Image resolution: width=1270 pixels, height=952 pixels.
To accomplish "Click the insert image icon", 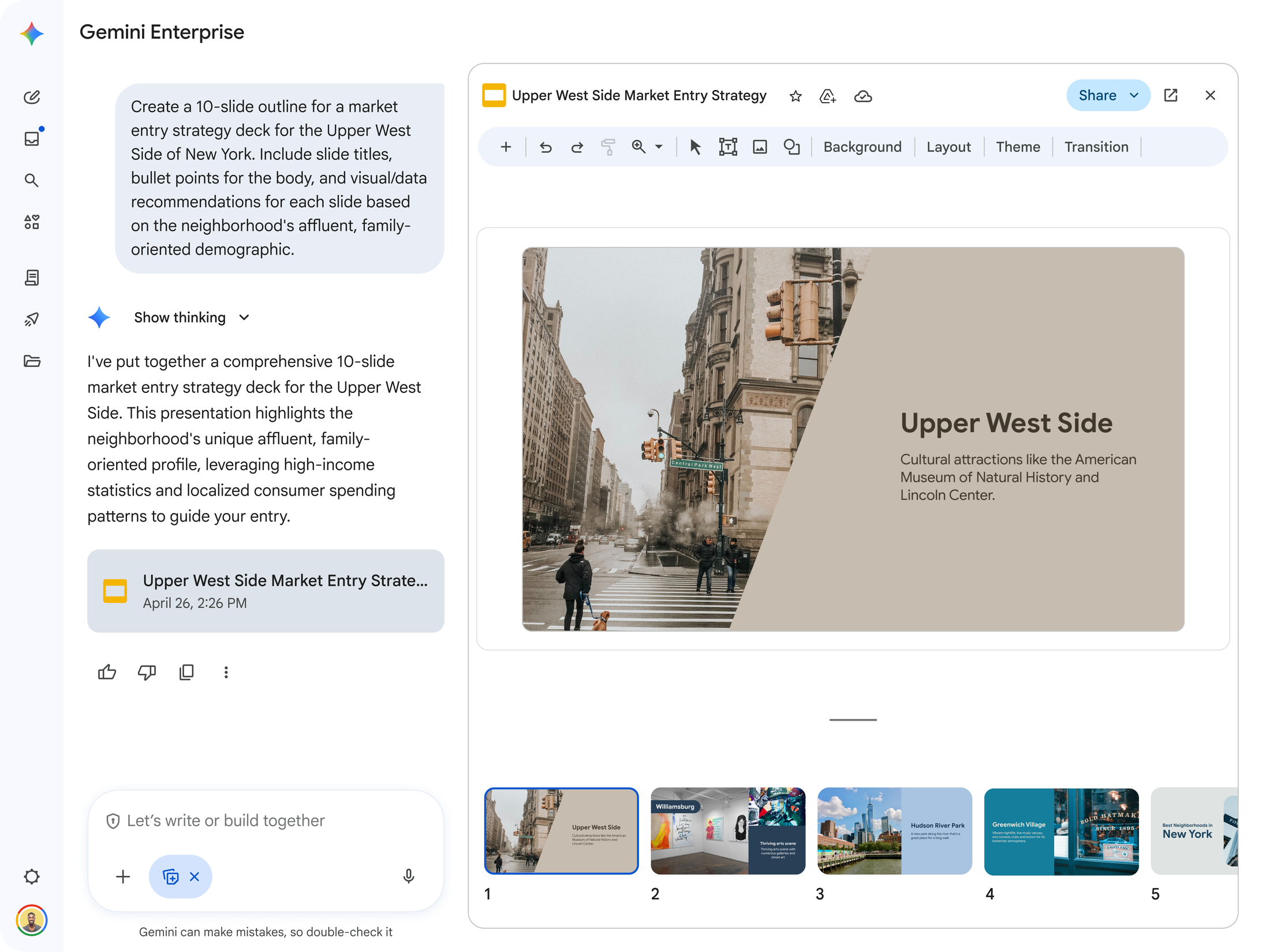I will coord(760,147).
